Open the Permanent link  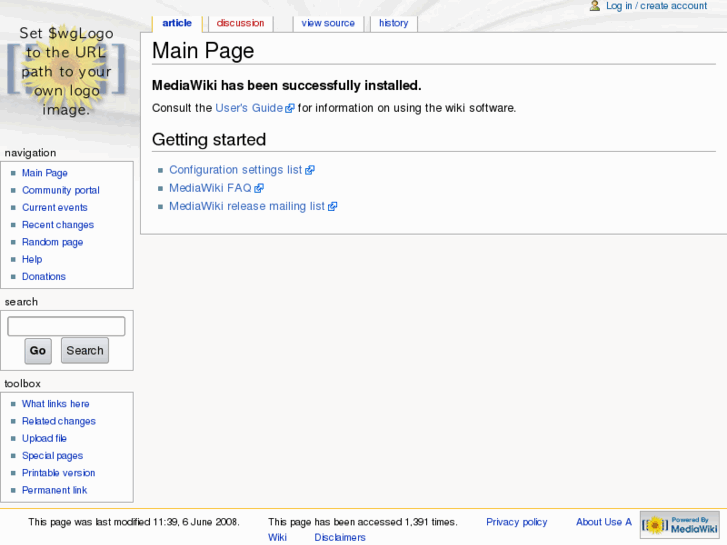tap(54, 490)
